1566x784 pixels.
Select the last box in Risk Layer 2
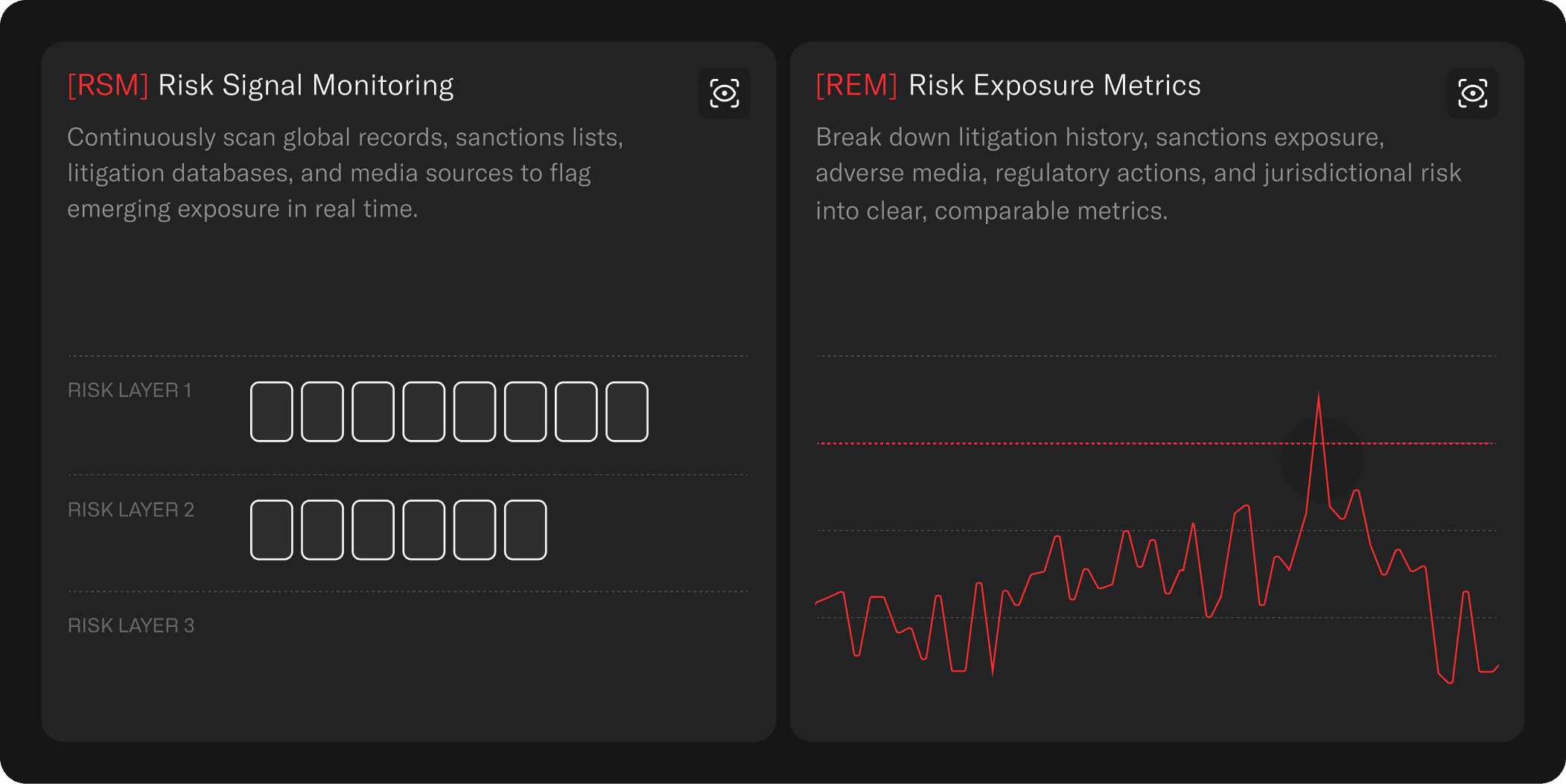point(526,530)
